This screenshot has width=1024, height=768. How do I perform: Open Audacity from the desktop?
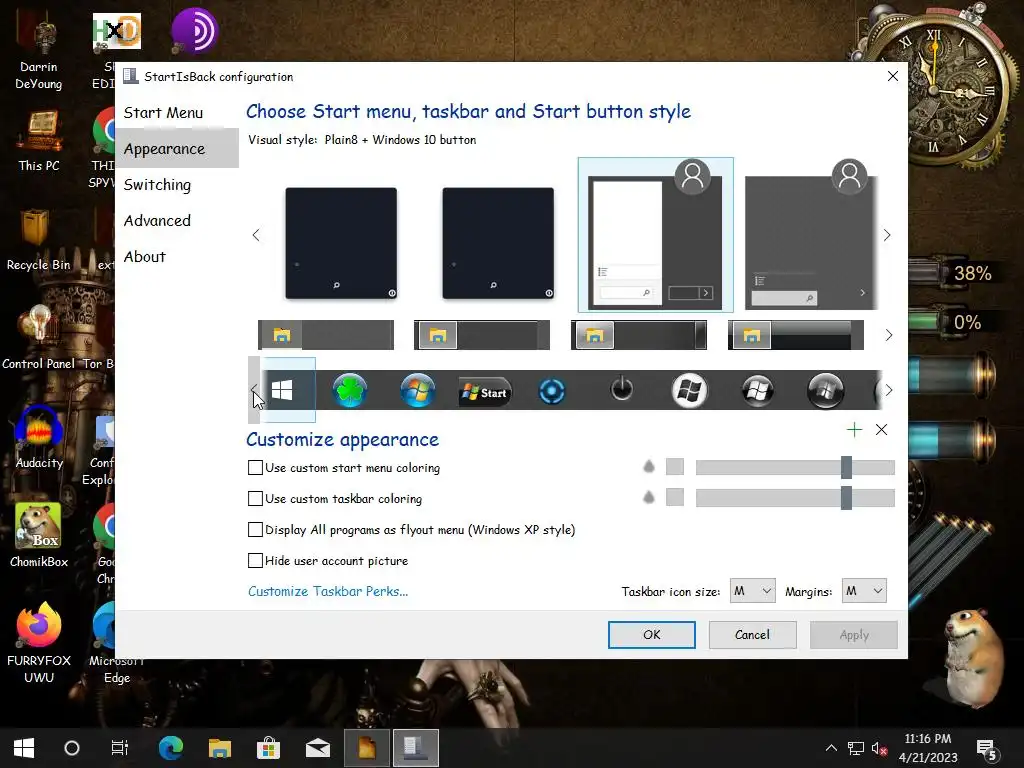coord(39,438)
